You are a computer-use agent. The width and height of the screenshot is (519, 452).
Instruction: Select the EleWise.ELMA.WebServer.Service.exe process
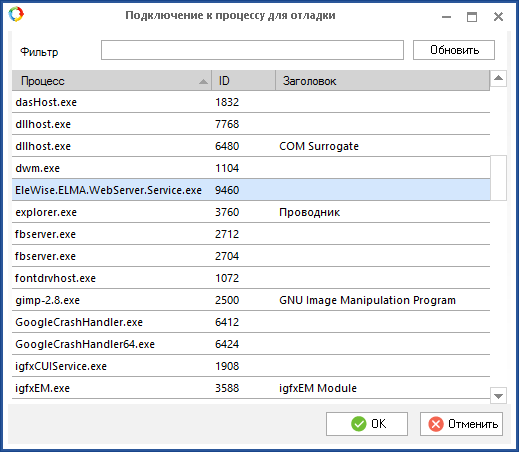pyautogui.click(x=251, y=190)
